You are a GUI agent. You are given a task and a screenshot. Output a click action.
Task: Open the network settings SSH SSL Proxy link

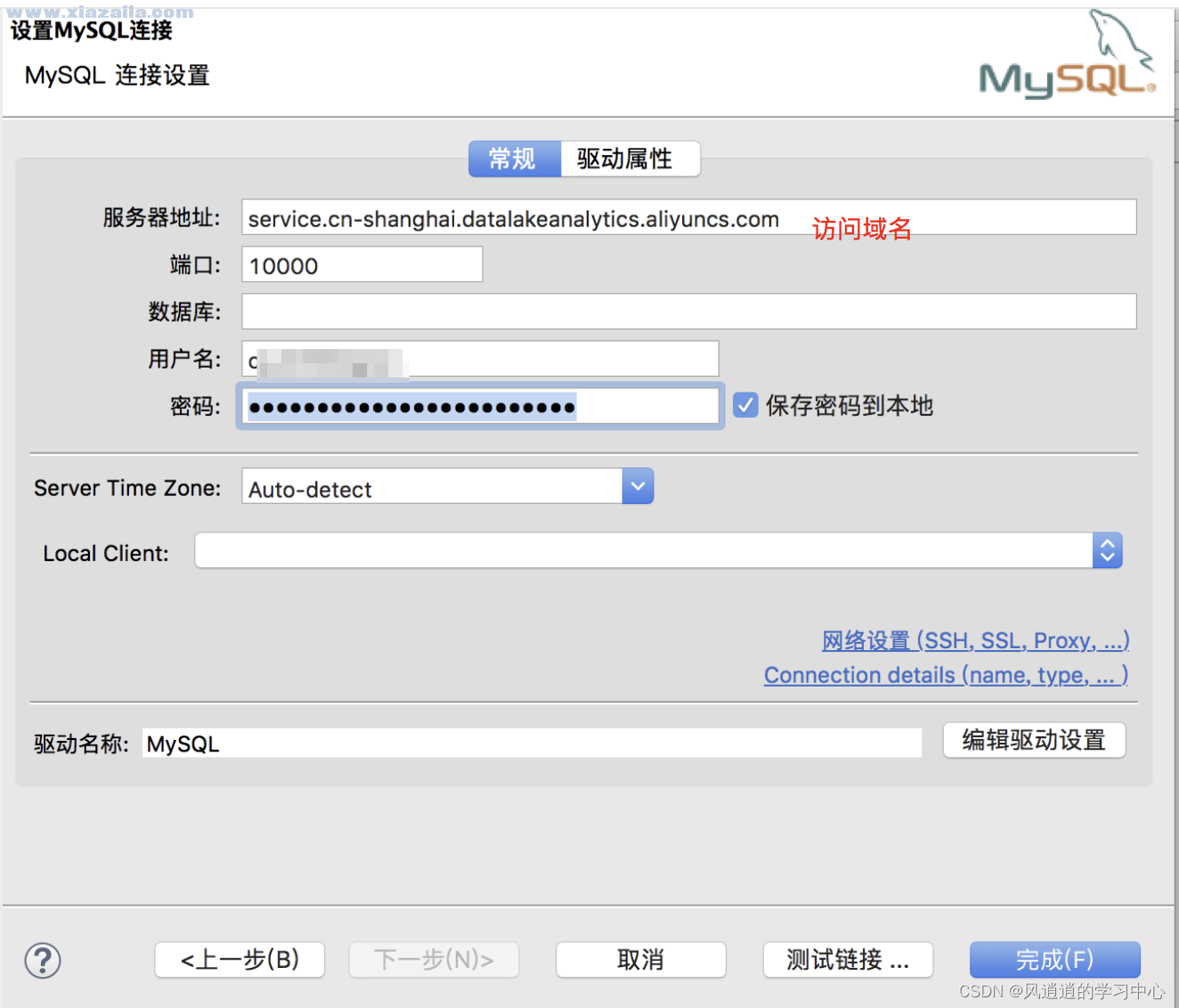(976, 640)
